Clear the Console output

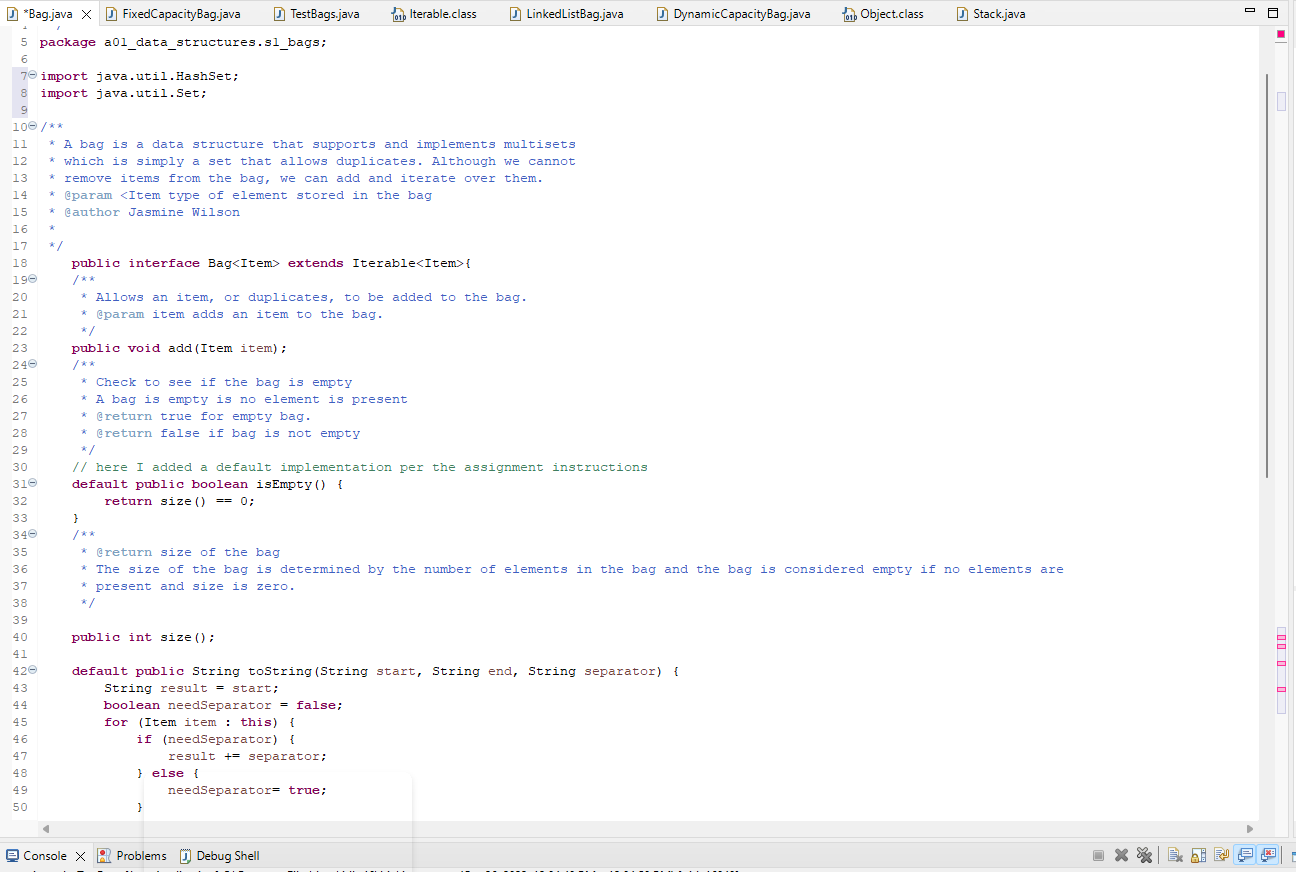pos(1174,855)
